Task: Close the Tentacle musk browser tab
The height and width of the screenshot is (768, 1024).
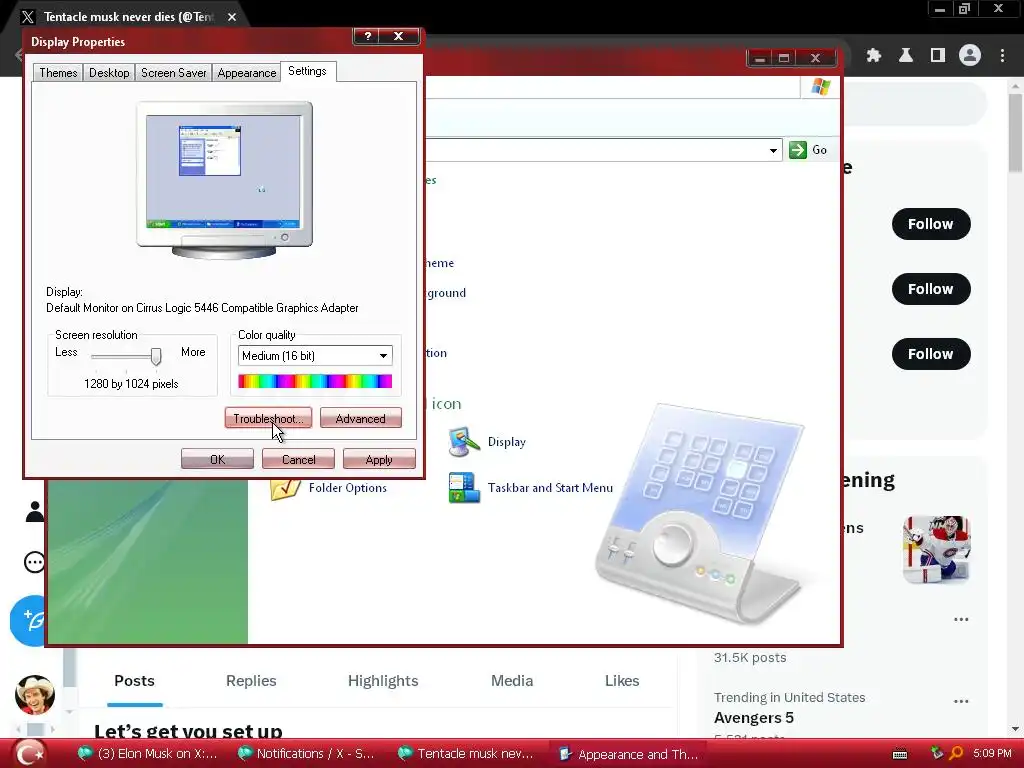Action: (232, 17)
